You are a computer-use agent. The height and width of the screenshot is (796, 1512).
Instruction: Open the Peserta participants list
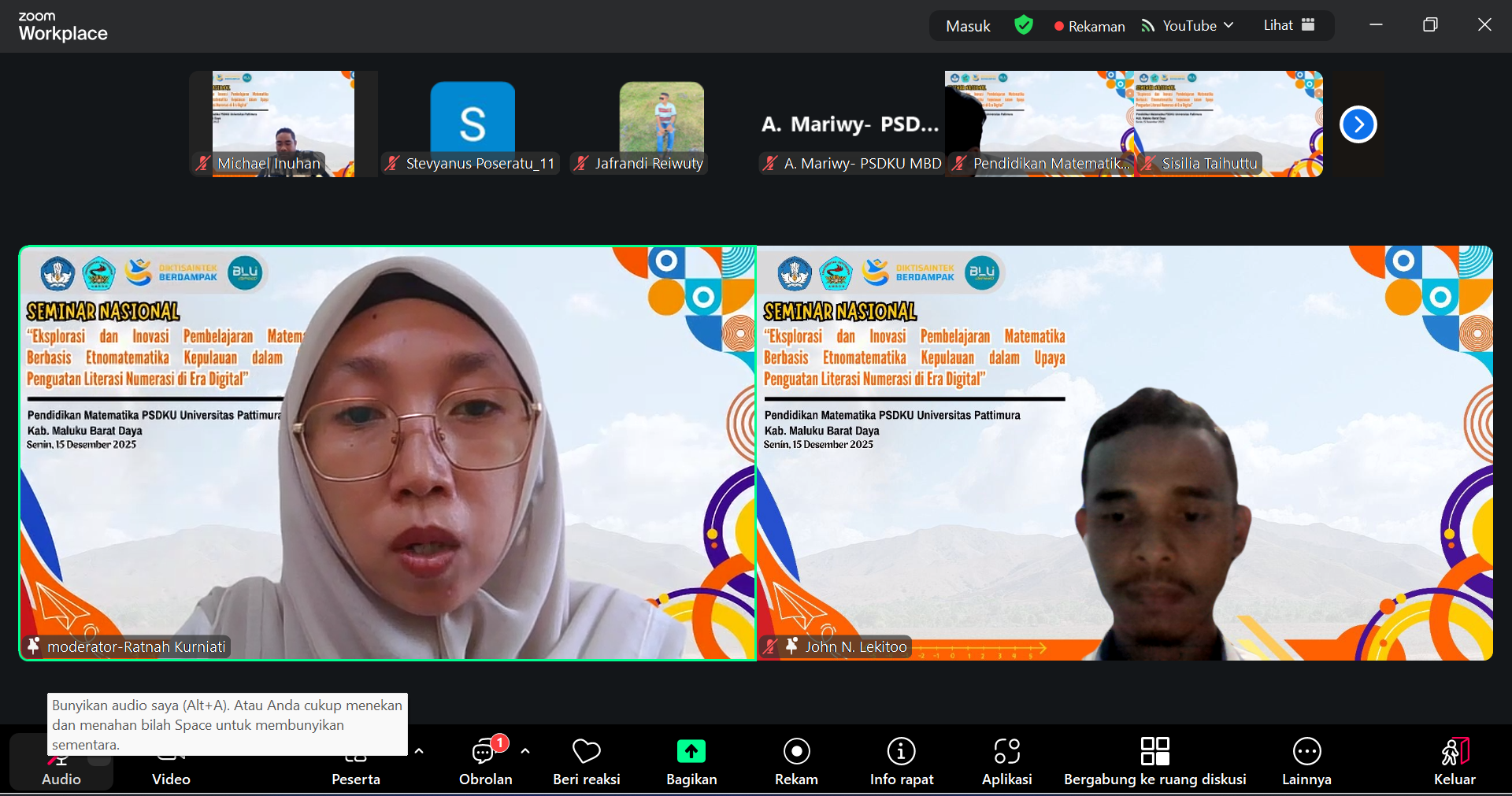coord(356,768)
